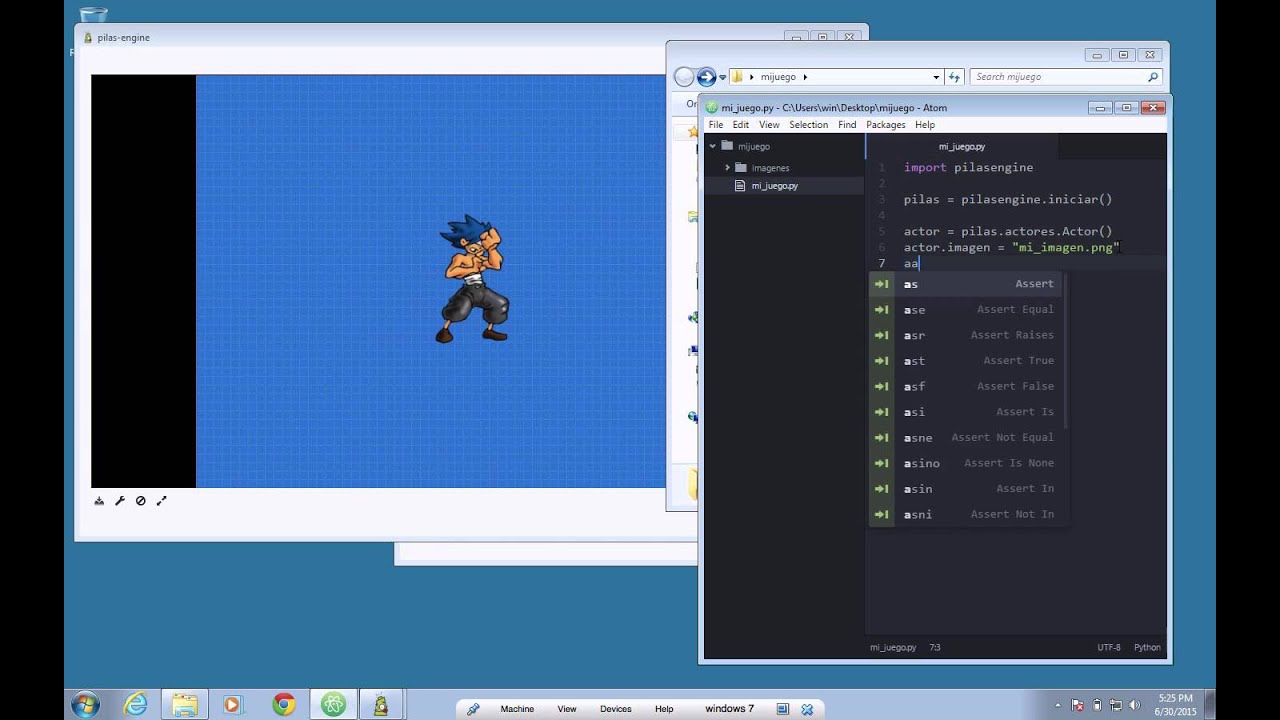Open the Find menu in Atom

click(847, 125)
